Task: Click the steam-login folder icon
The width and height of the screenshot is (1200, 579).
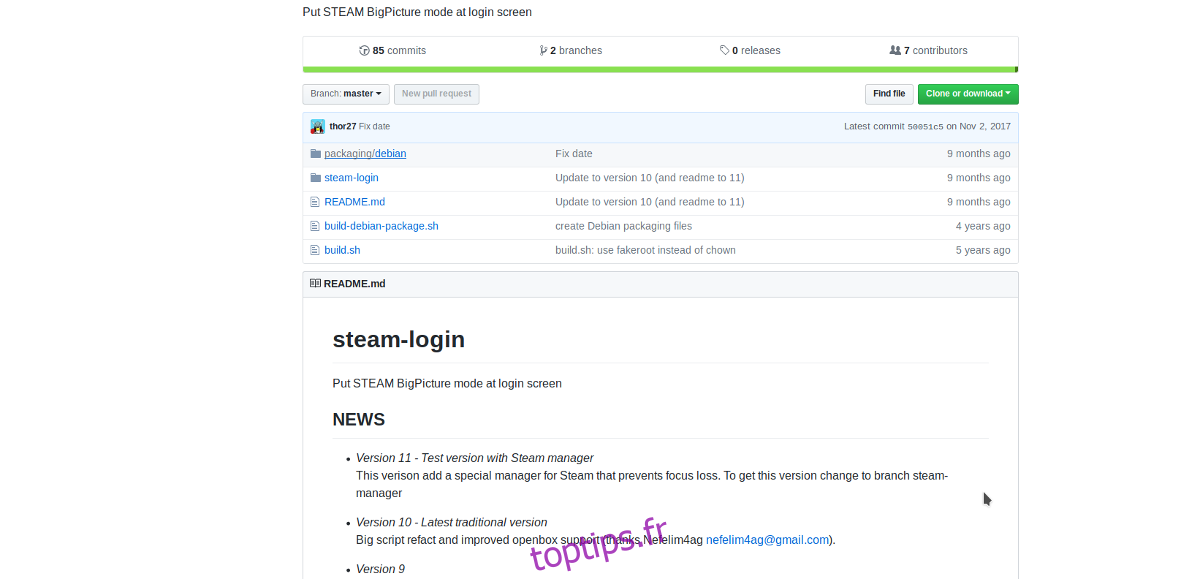Action: tap(316, 178)
